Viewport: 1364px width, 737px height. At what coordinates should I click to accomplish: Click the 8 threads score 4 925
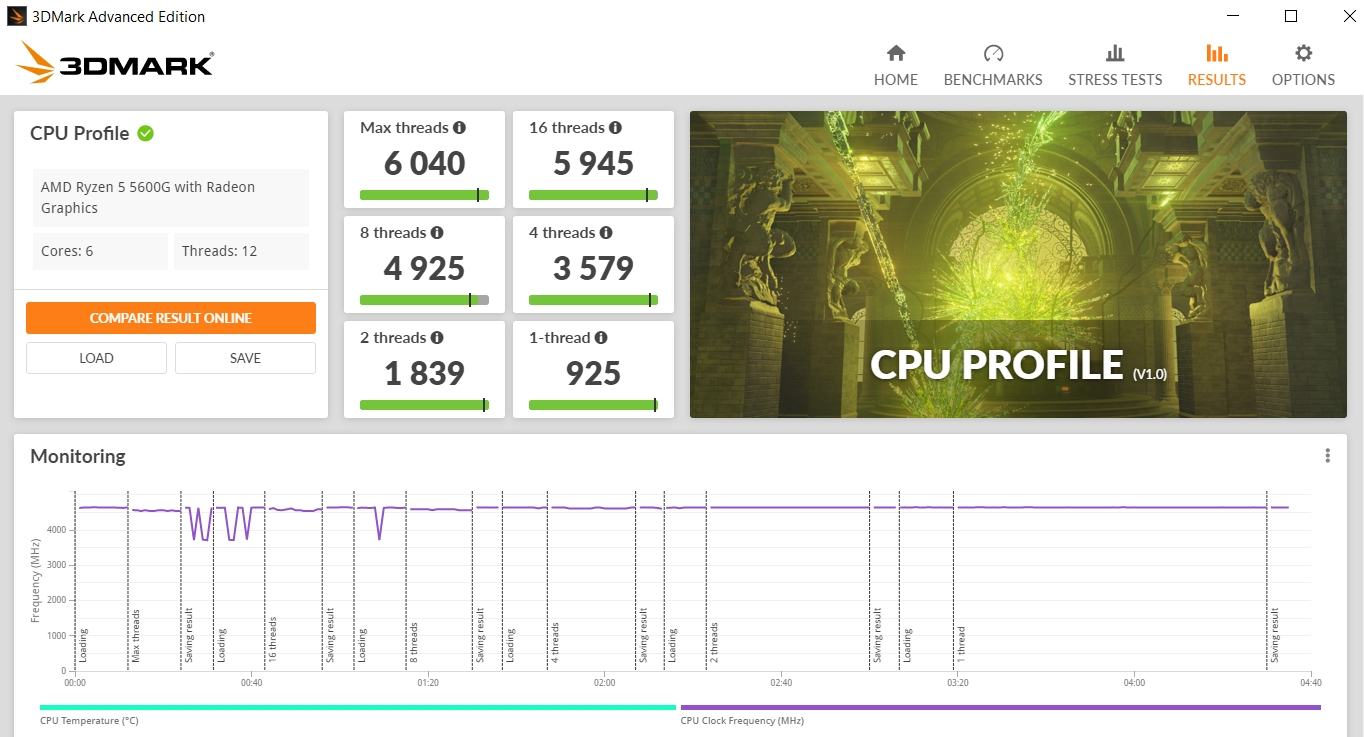tap(425, 268)
